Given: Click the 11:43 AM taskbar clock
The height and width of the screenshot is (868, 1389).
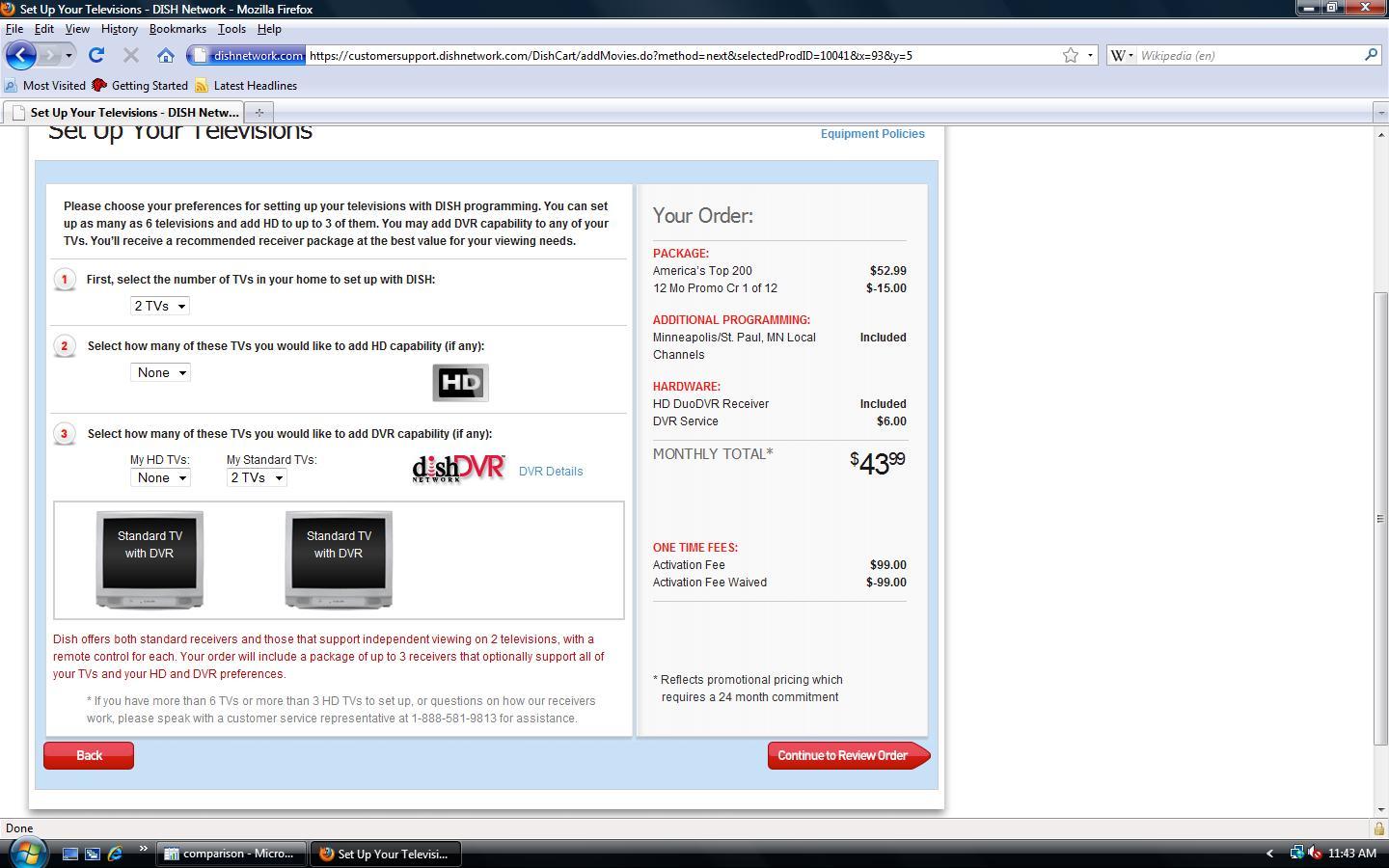Looking at the screenshot, I should click(1351, 854).
